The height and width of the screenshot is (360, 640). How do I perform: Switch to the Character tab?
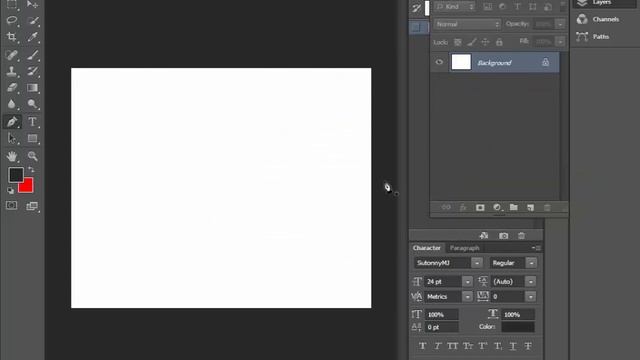pos(427,248)
